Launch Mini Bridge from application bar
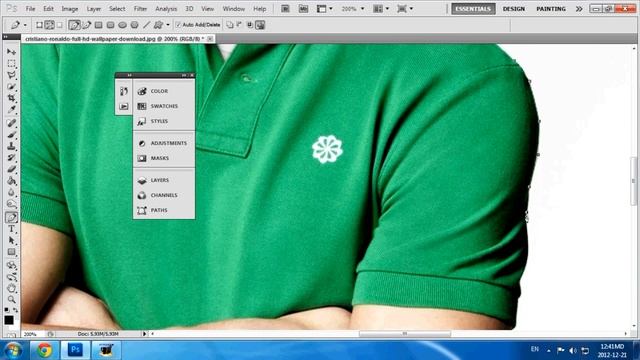640x360 pixels. coord(303,9)
